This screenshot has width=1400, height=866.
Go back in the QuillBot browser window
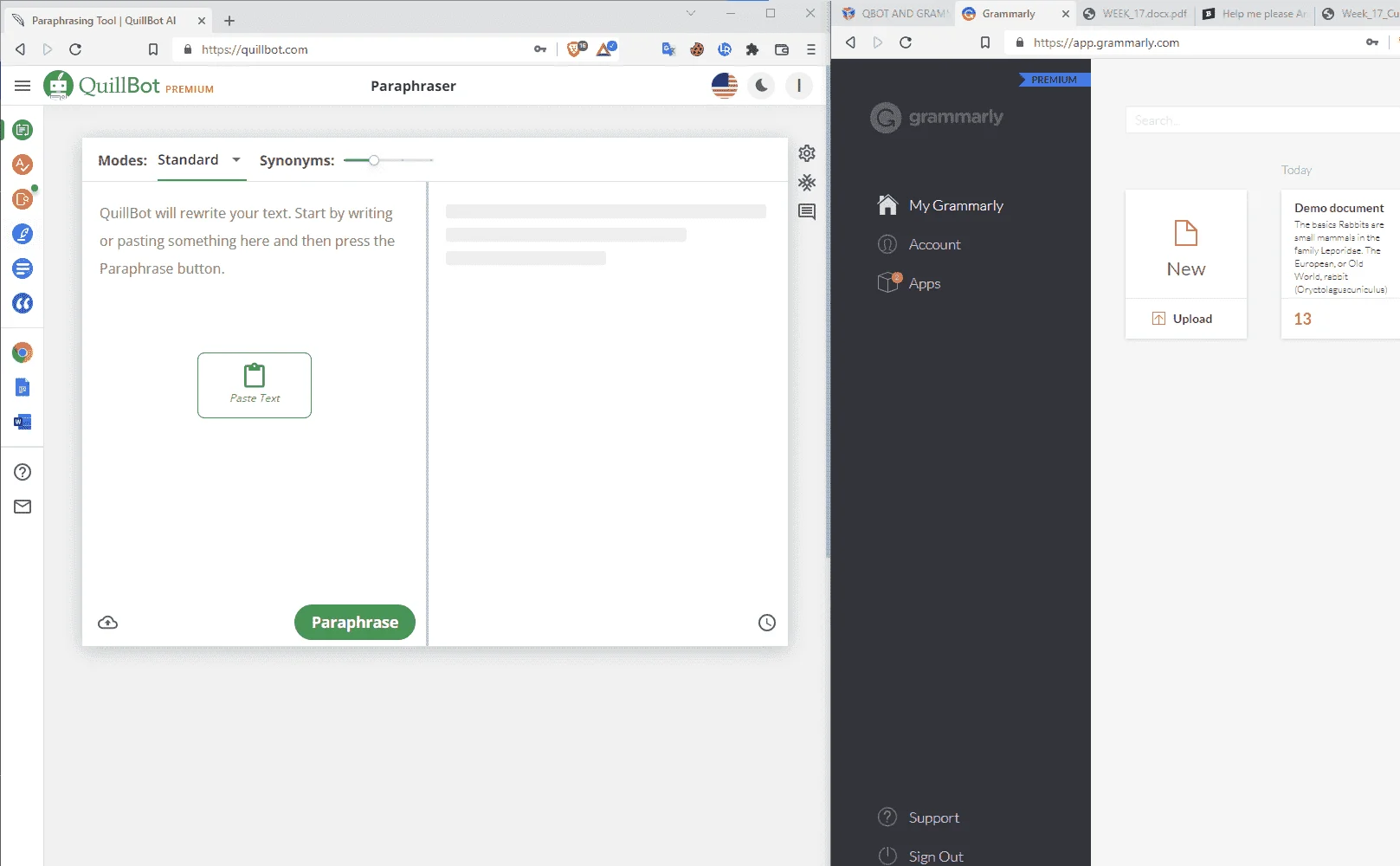[x=20, y=49]
